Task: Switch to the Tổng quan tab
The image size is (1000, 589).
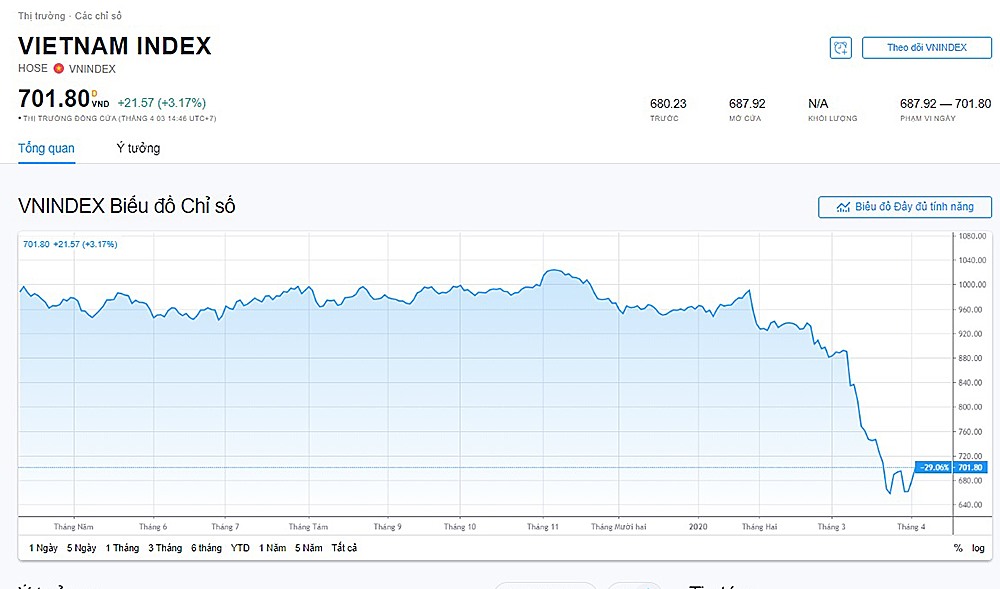Action: coord(47,149)
